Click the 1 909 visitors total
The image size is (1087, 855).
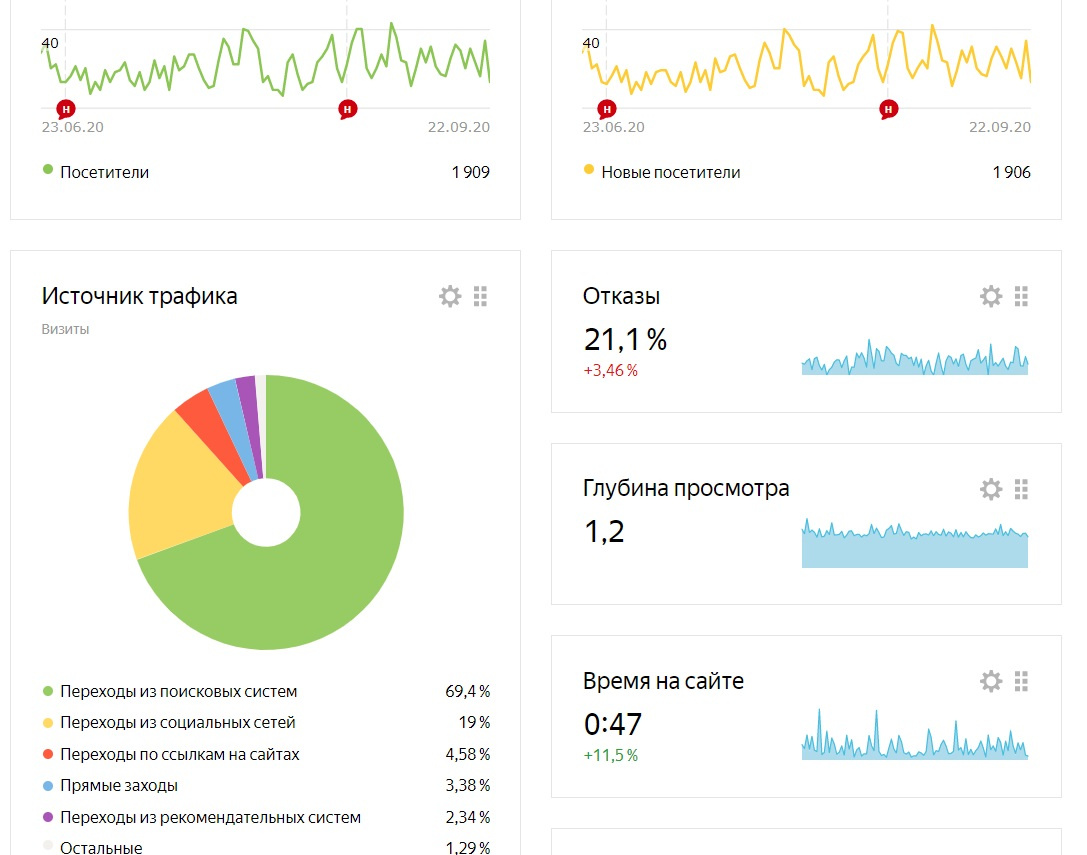coord(471,172)
